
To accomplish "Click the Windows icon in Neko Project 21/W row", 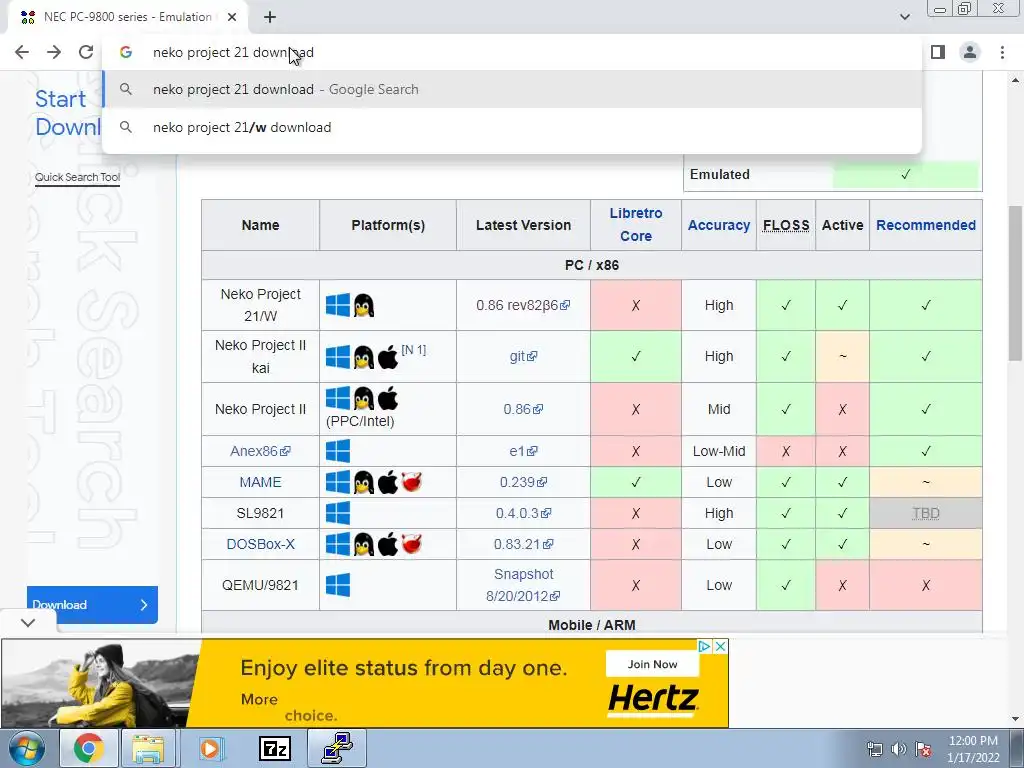I will point(338,305).
